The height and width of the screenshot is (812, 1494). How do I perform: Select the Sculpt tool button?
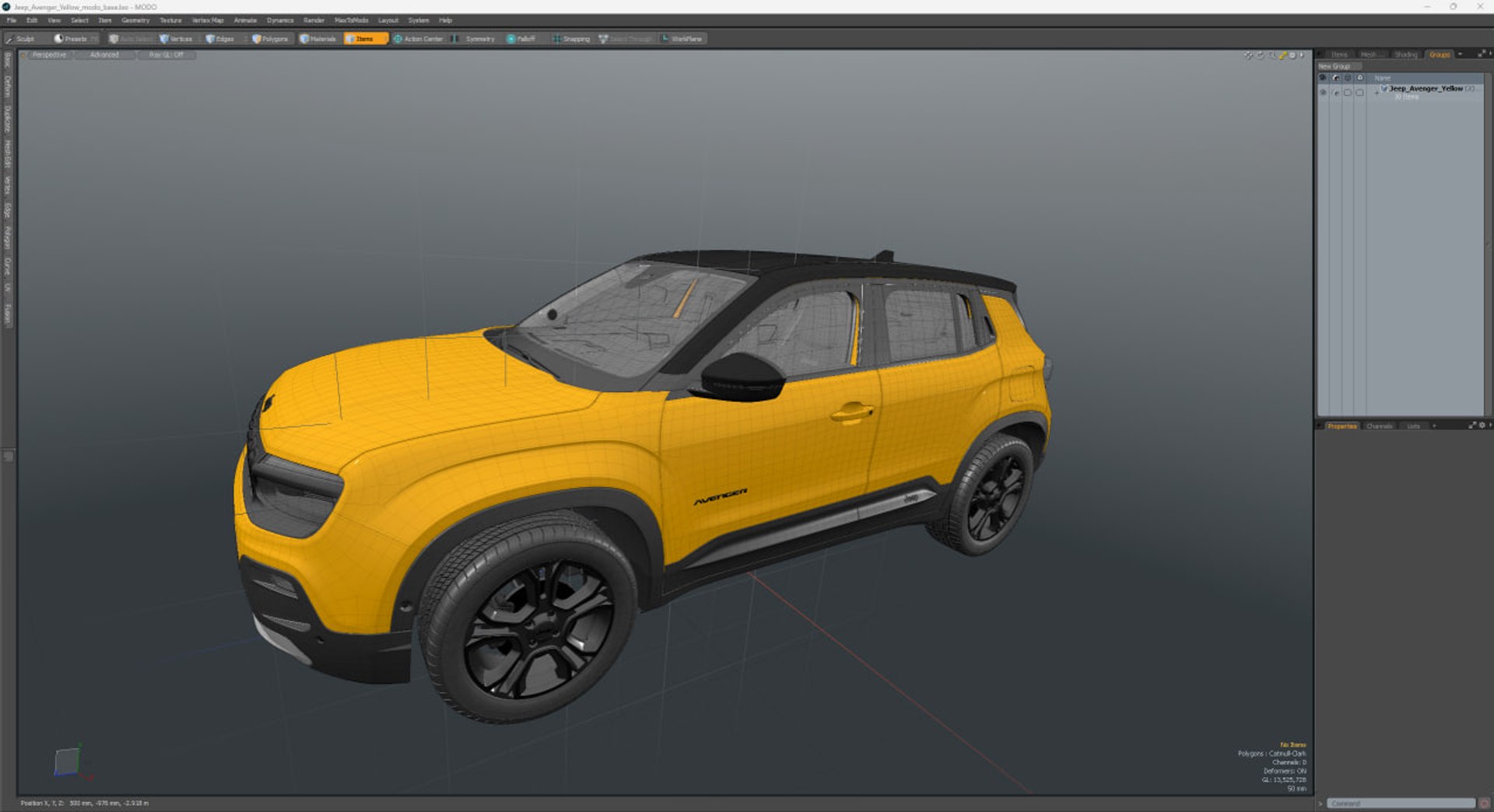pos(22,39)
